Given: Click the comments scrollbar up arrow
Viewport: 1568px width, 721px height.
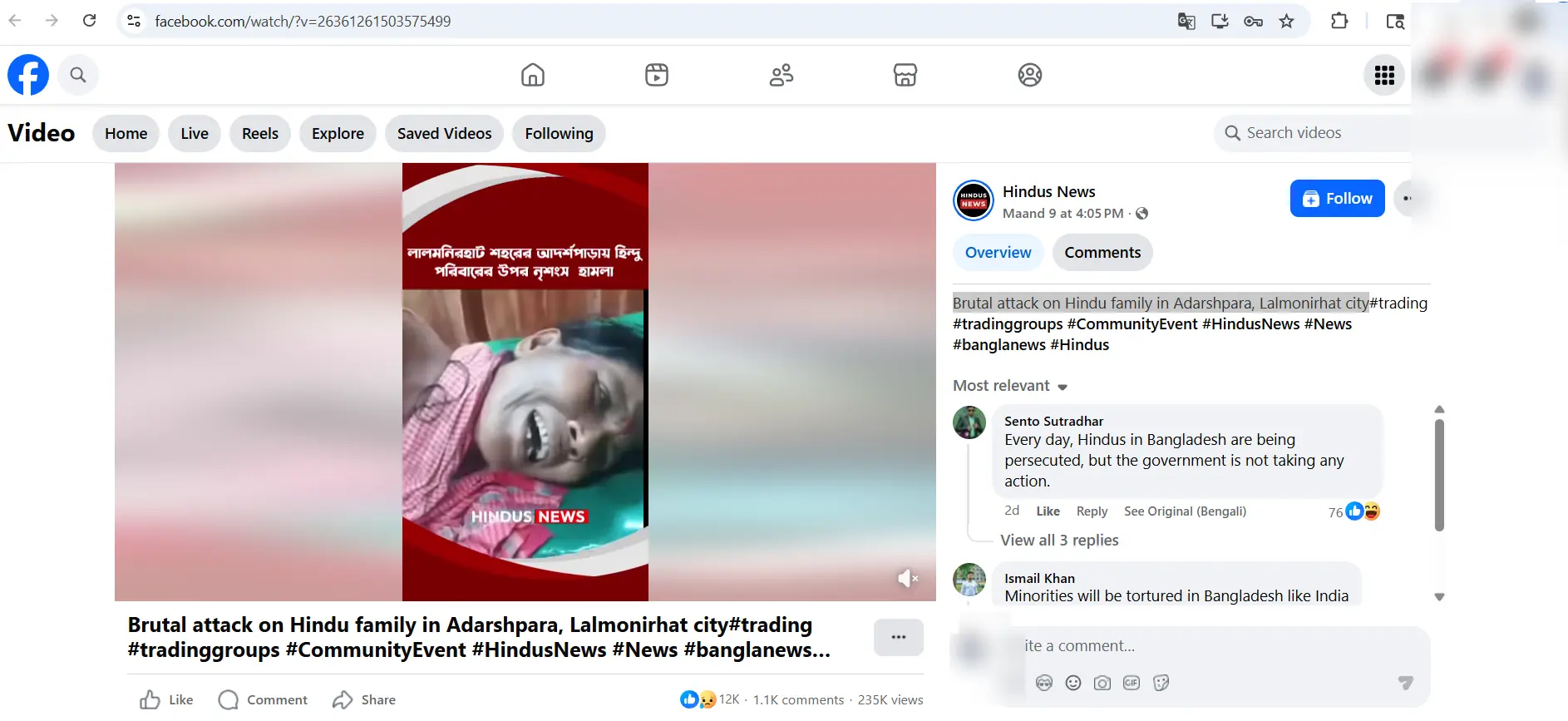Looking at the screenshot, I should click(1439, 409).
